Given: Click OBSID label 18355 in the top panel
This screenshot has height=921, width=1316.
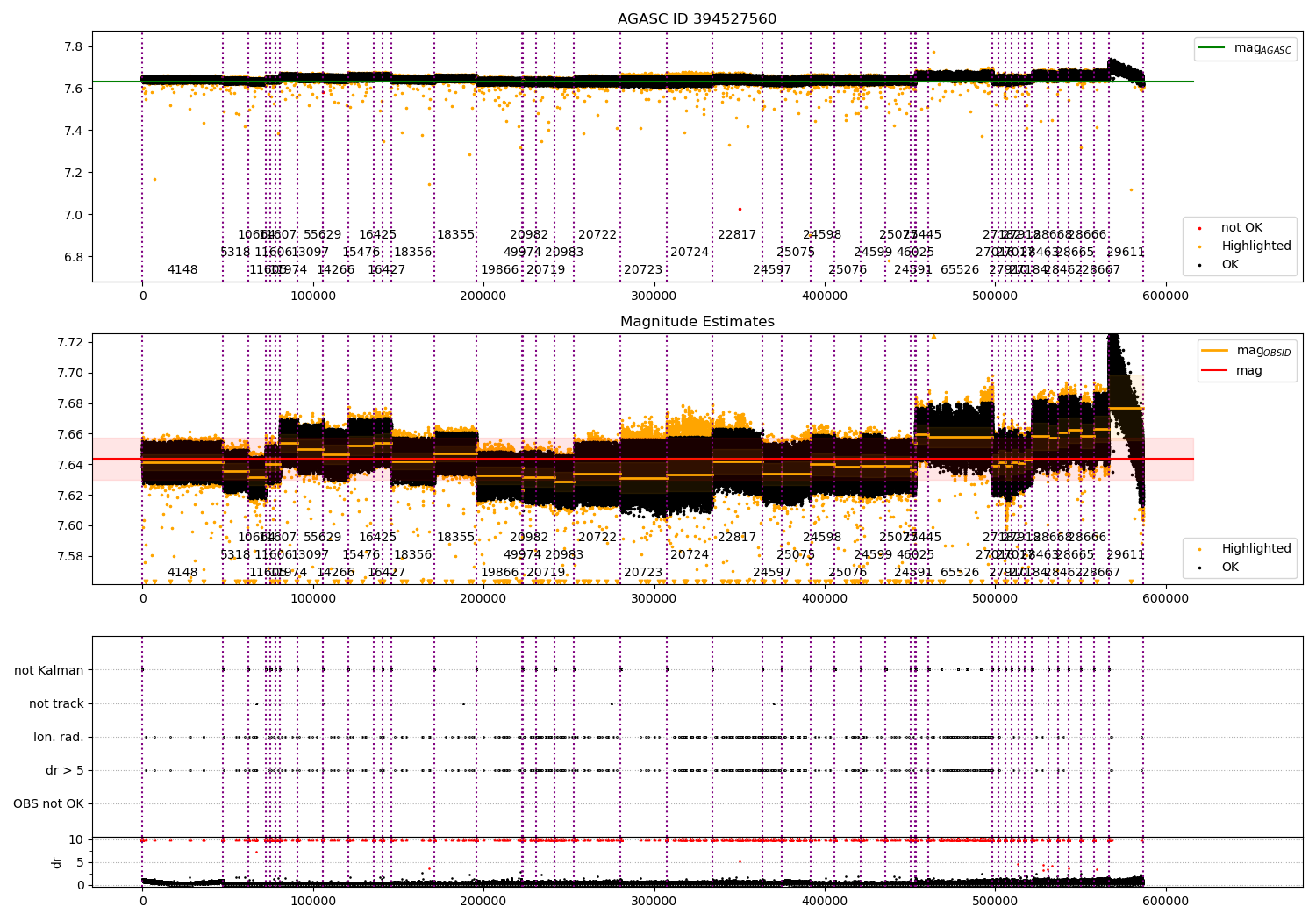Looking at the screenshot, I should [455, 234].
